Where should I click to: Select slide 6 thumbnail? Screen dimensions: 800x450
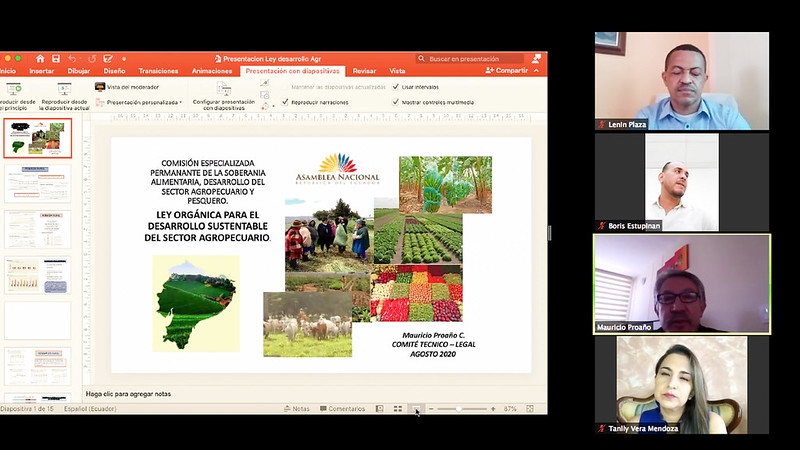pyautogui.click(x=38, y=366)
